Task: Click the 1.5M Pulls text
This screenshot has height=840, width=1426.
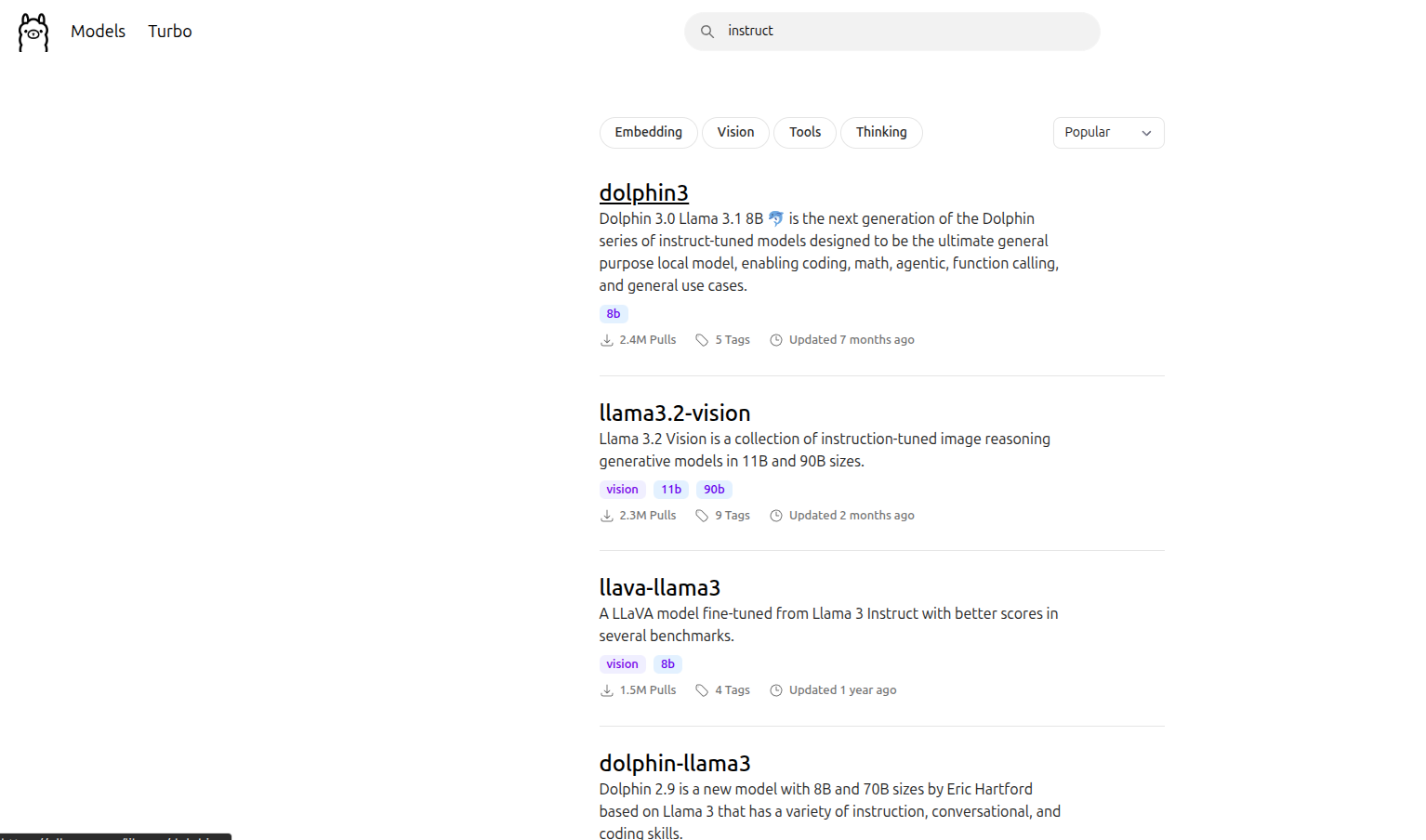Action: pos(648,690)
